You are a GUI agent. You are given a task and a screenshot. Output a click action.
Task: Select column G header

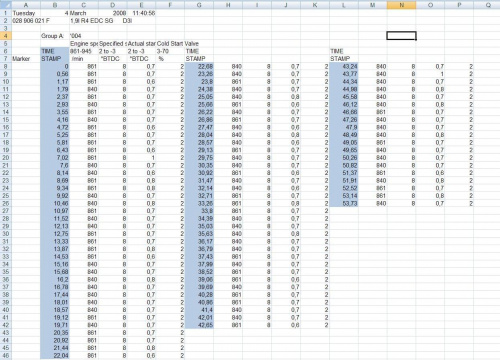tap(199, 5)
